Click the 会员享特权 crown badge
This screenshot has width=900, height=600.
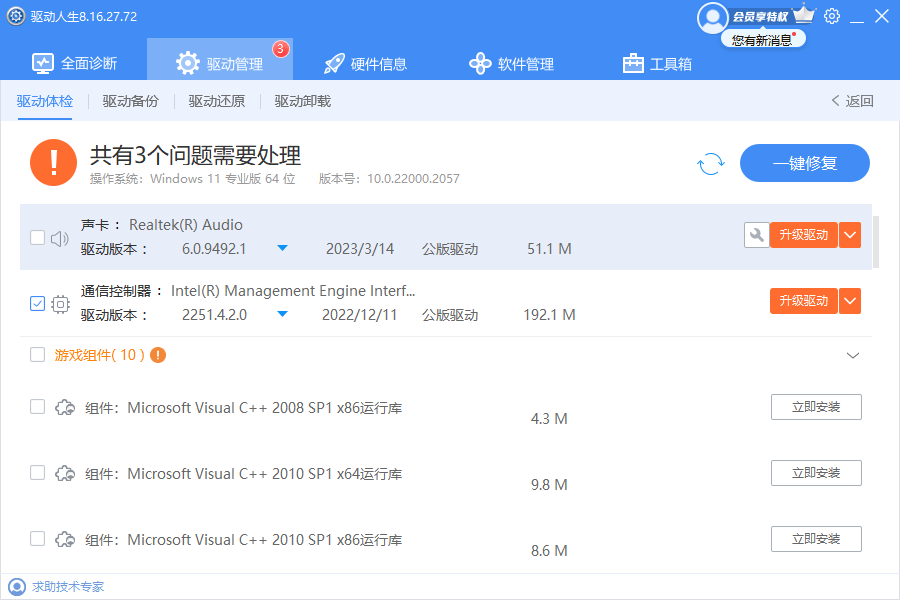[x=773, y=16]
